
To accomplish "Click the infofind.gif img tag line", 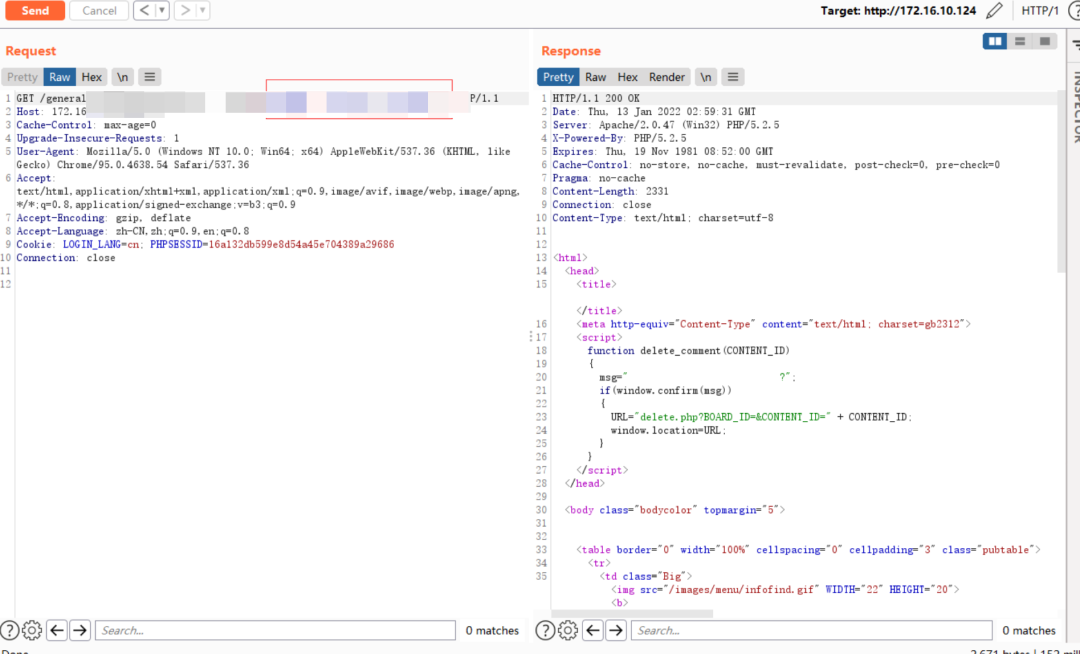I will [785, 589].
